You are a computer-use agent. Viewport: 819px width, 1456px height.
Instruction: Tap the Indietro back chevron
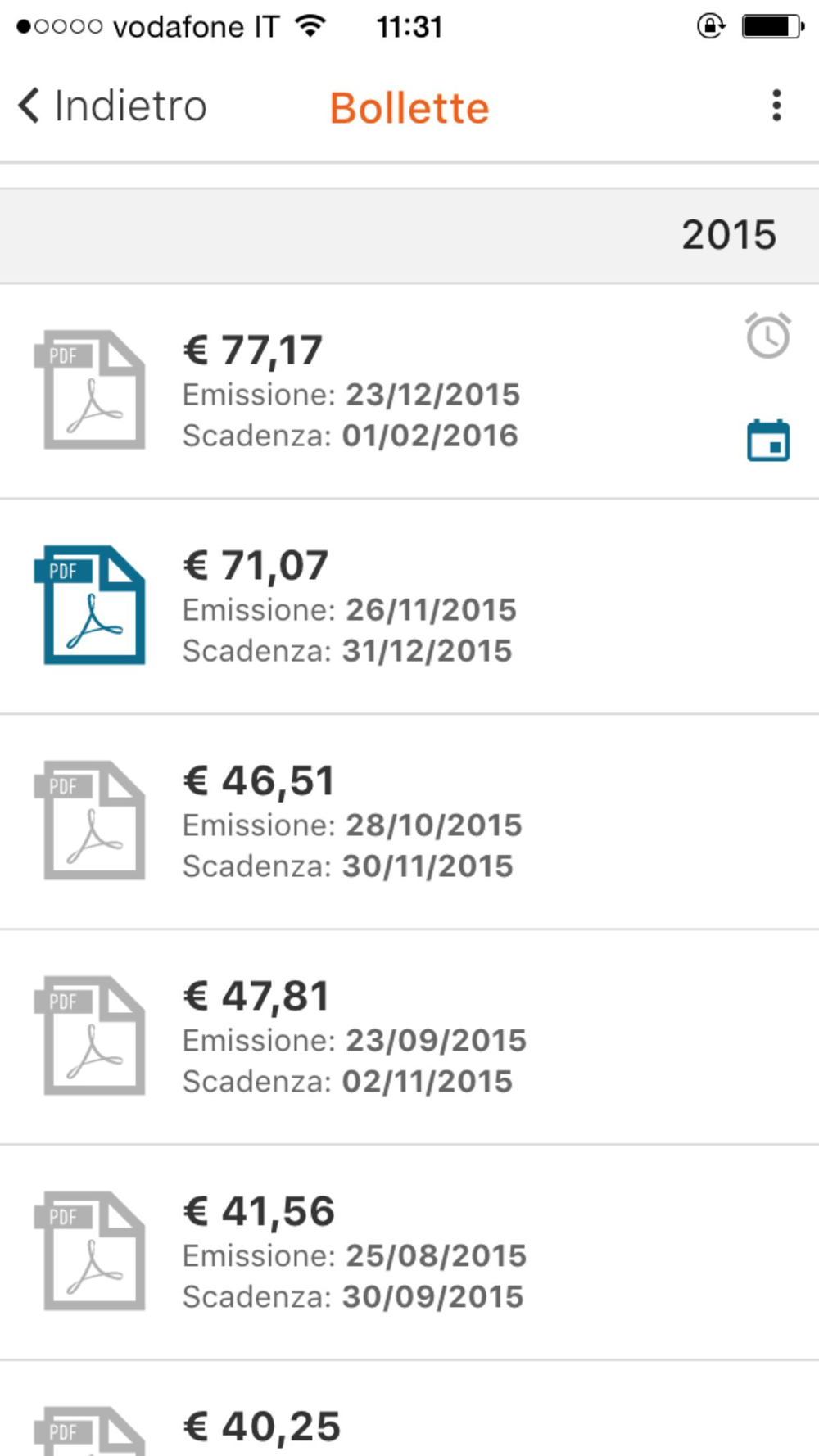coord(29,106)
